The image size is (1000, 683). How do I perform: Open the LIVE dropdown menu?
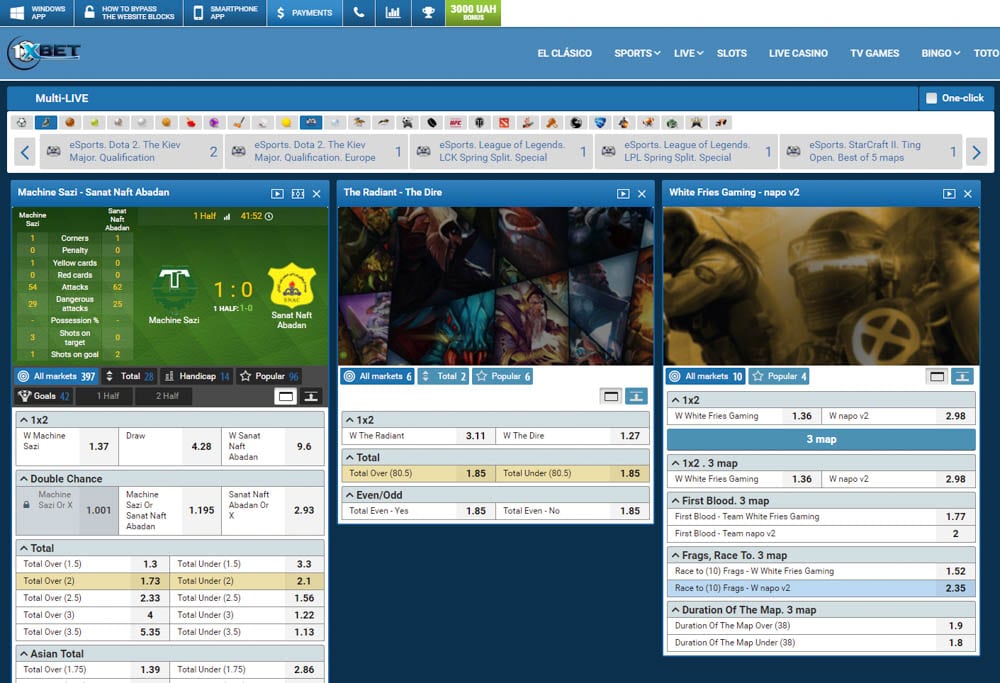point(688,53)
